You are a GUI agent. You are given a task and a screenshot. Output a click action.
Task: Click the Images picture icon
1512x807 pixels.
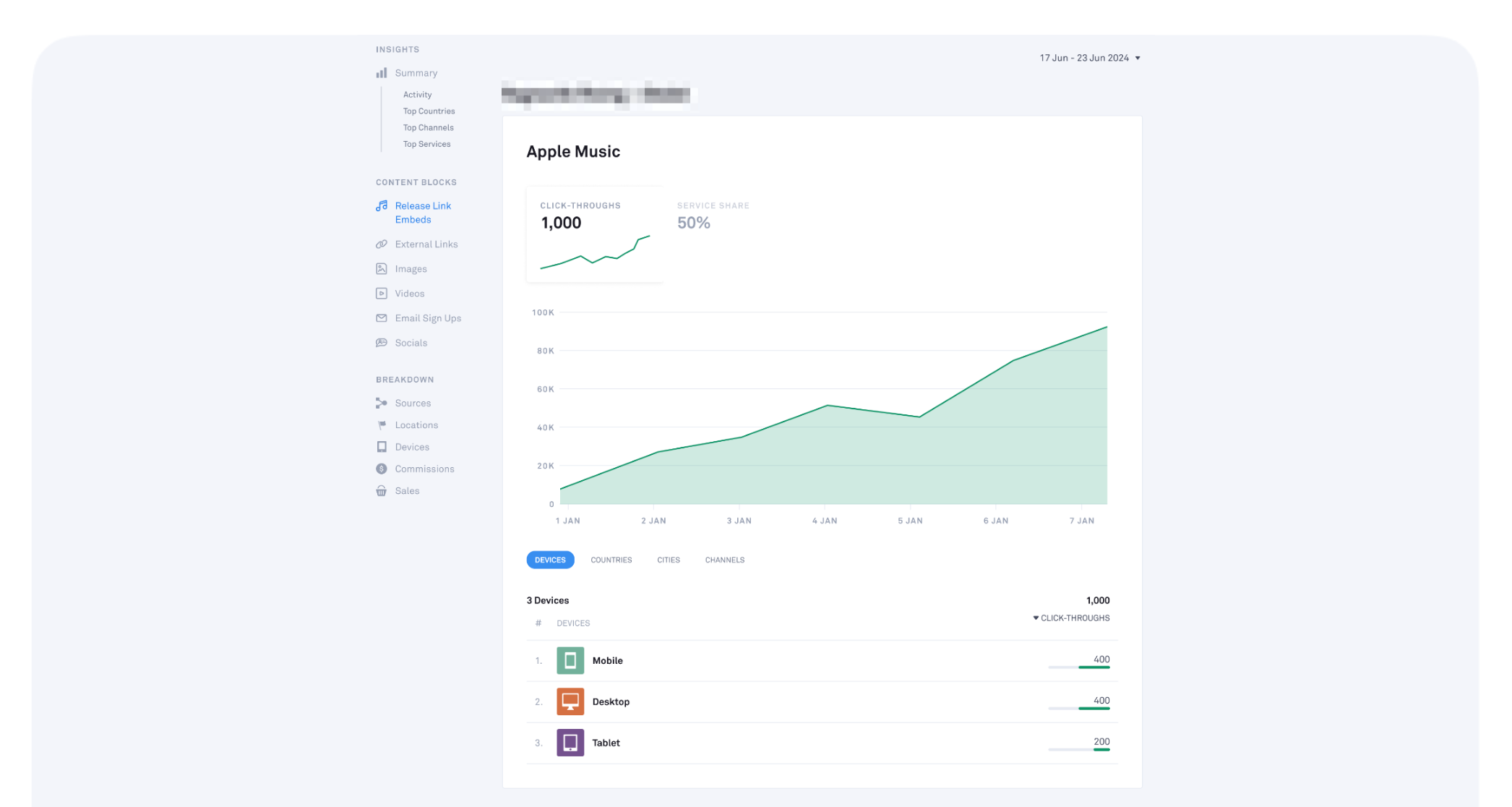point(382,269)
